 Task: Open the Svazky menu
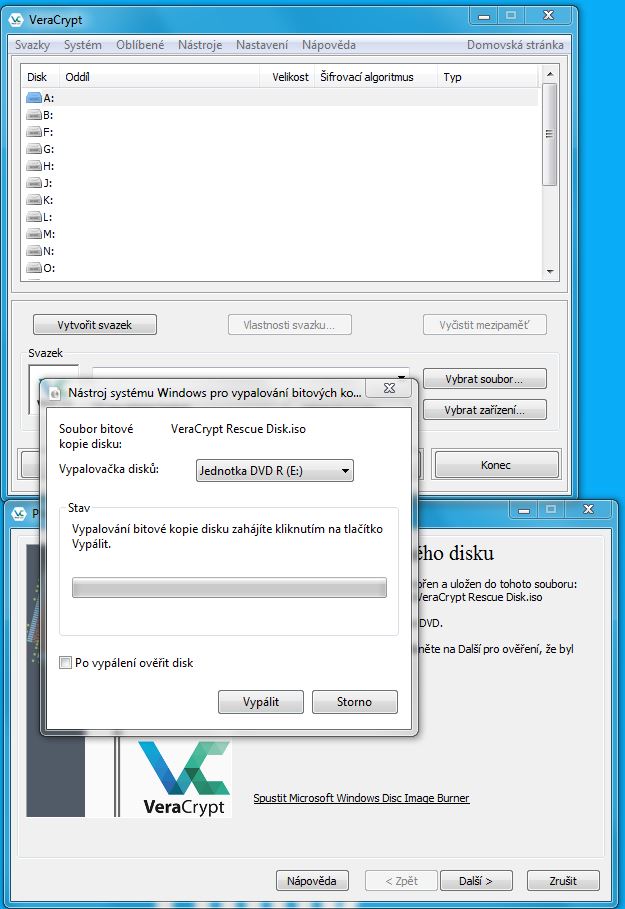(x=32, y=45)
